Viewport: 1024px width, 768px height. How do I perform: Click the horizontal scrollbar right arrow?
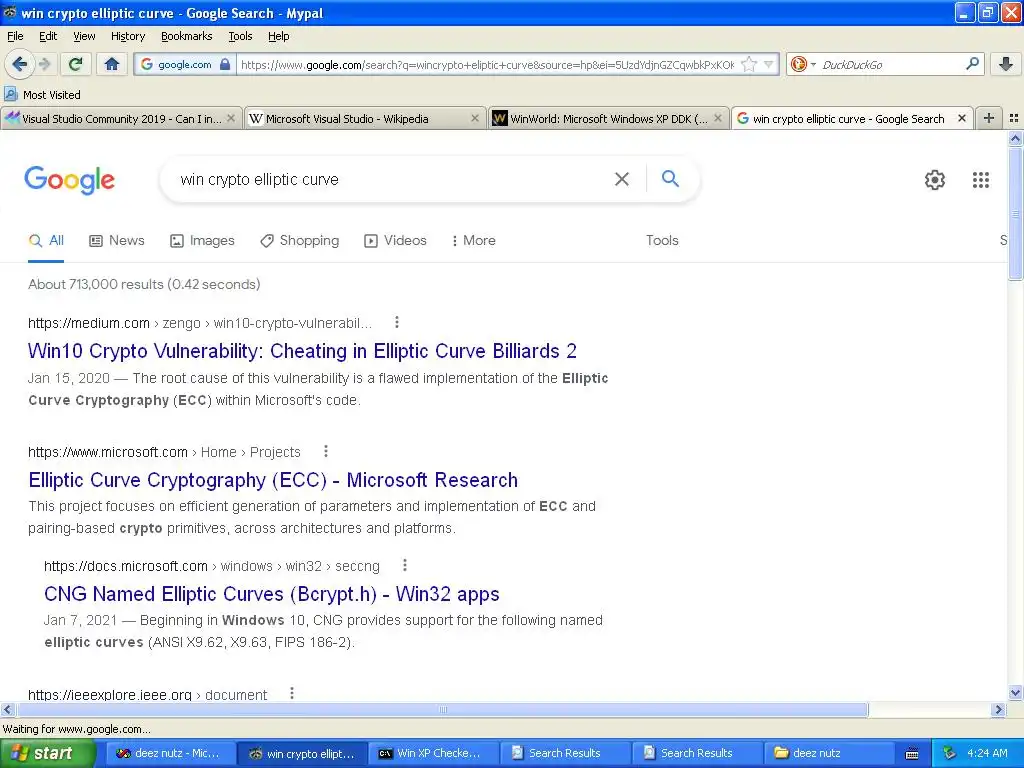tap(998, 709)
